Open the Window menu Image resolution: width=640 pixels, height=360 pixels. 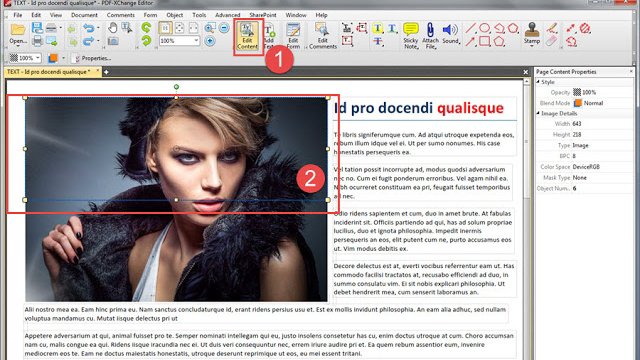[x=296, y=15]
